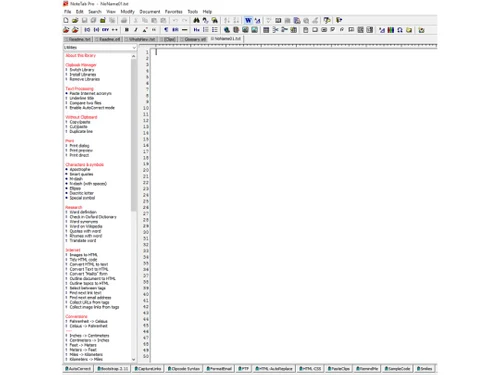Image resolution: width=500 pixels, height=375 pixels.
Task: Open the FTP library tab
Action: point(243,369)
